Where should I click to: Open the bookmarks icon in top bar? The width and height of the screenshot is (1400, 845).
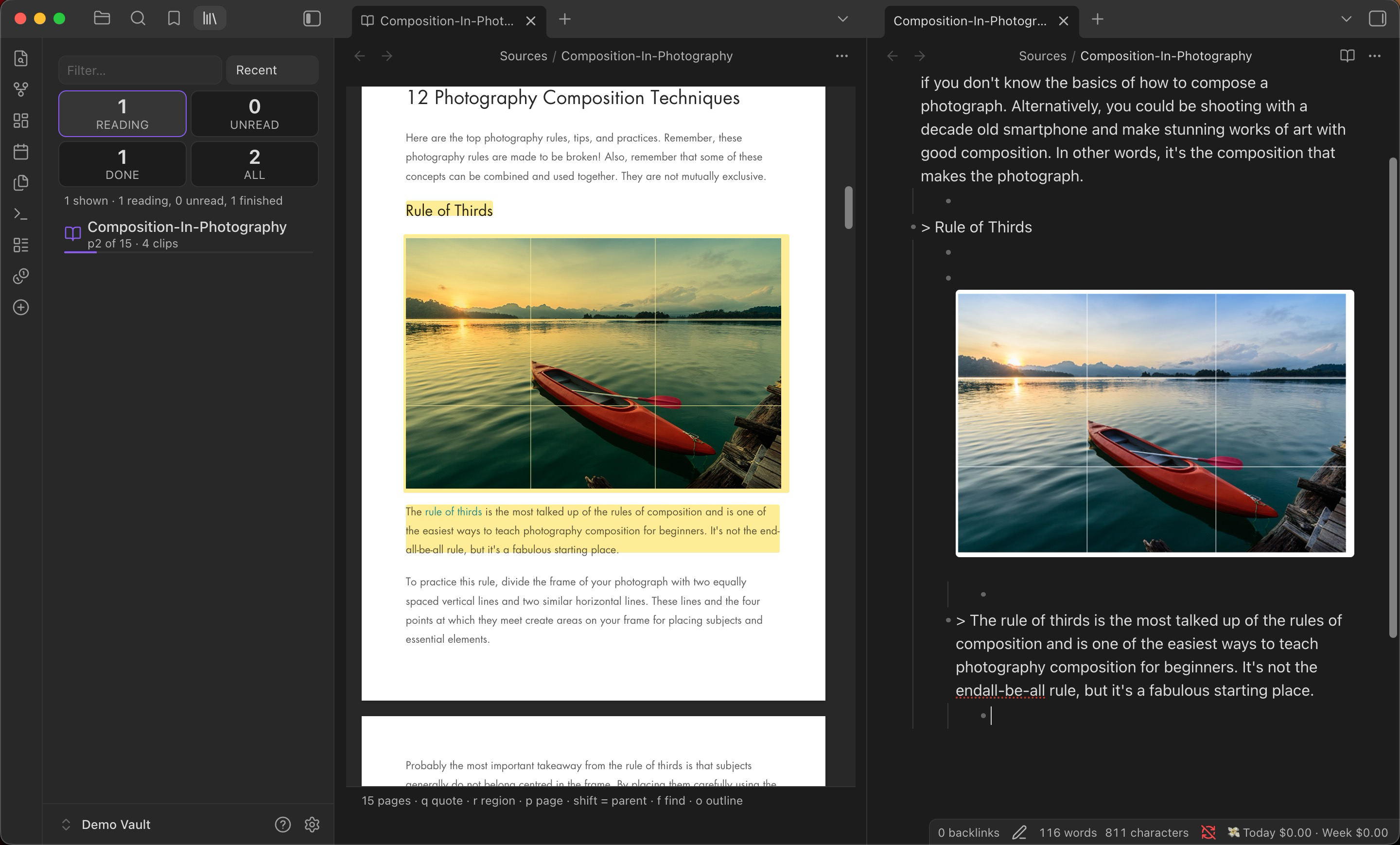click(x=174, y=19)
